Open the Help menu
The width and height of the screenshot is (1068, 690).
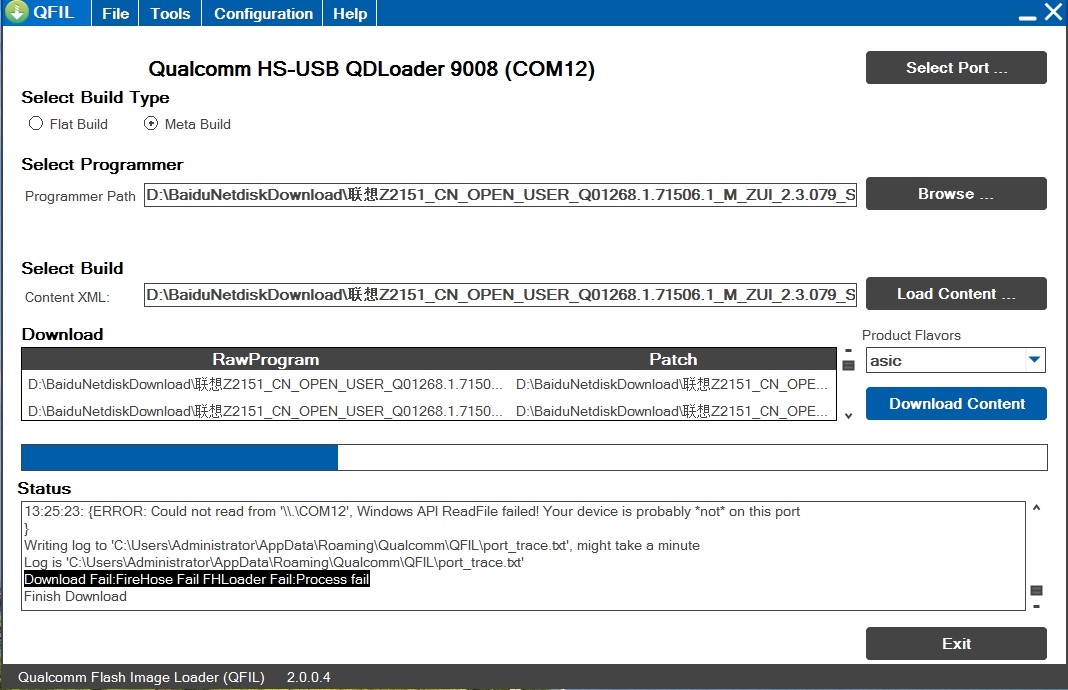(x=349, y=13)
